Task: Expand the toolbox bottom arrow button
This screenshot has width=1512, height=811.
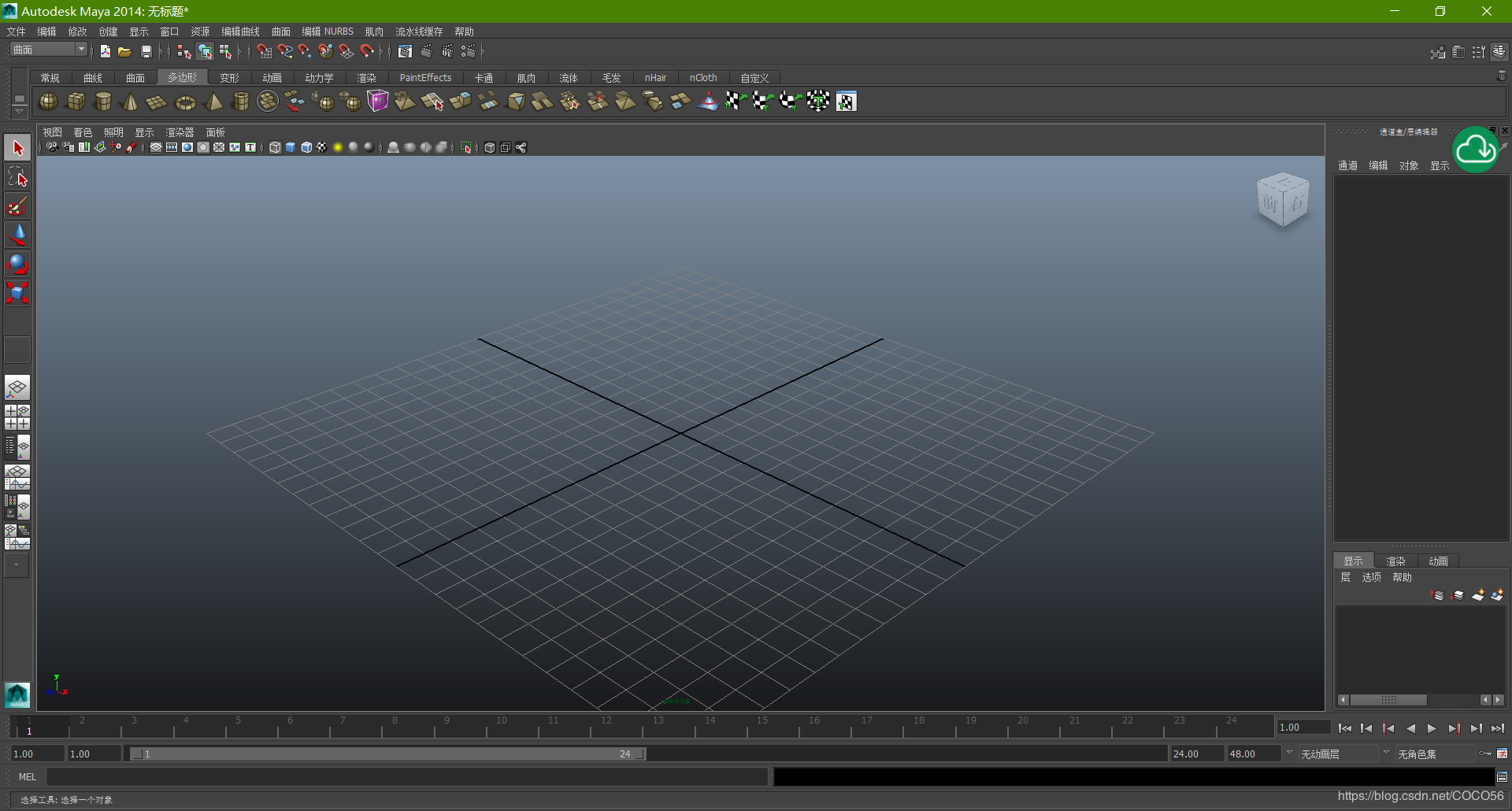Action: point(17,565)
